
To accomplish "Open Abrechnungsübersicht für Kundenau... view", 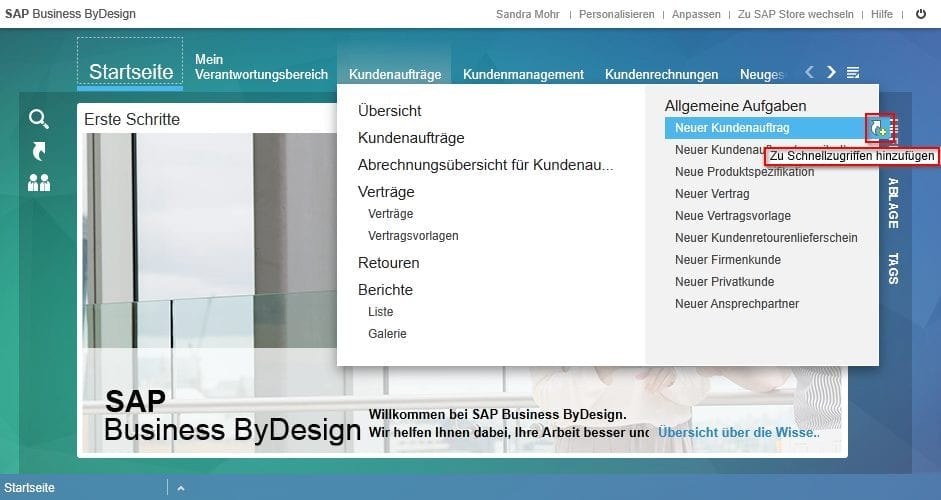I will [486, 164].
